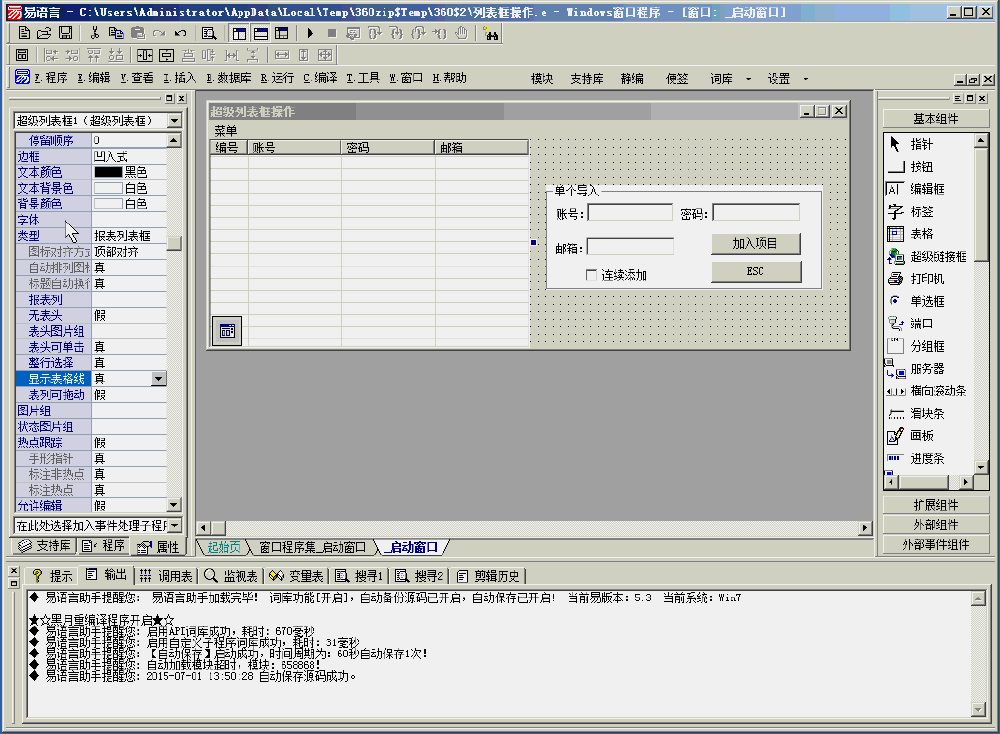Click the 账号 input field

tap(630, 213)
